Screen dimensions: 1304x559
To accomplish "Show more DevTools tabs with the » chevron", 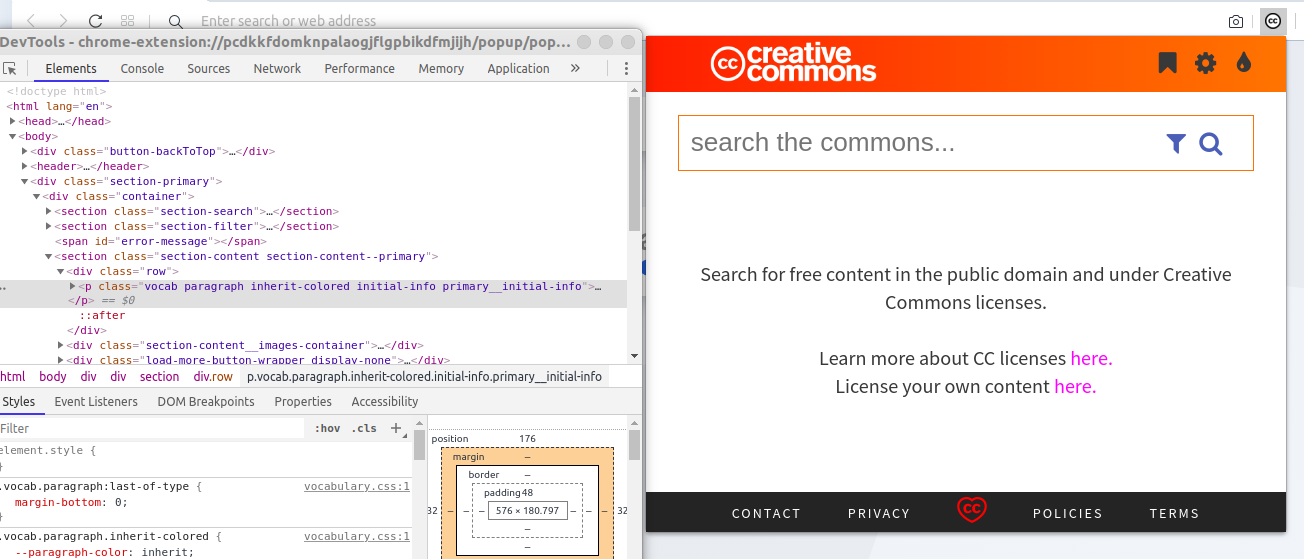I will (x=575, y=68).
